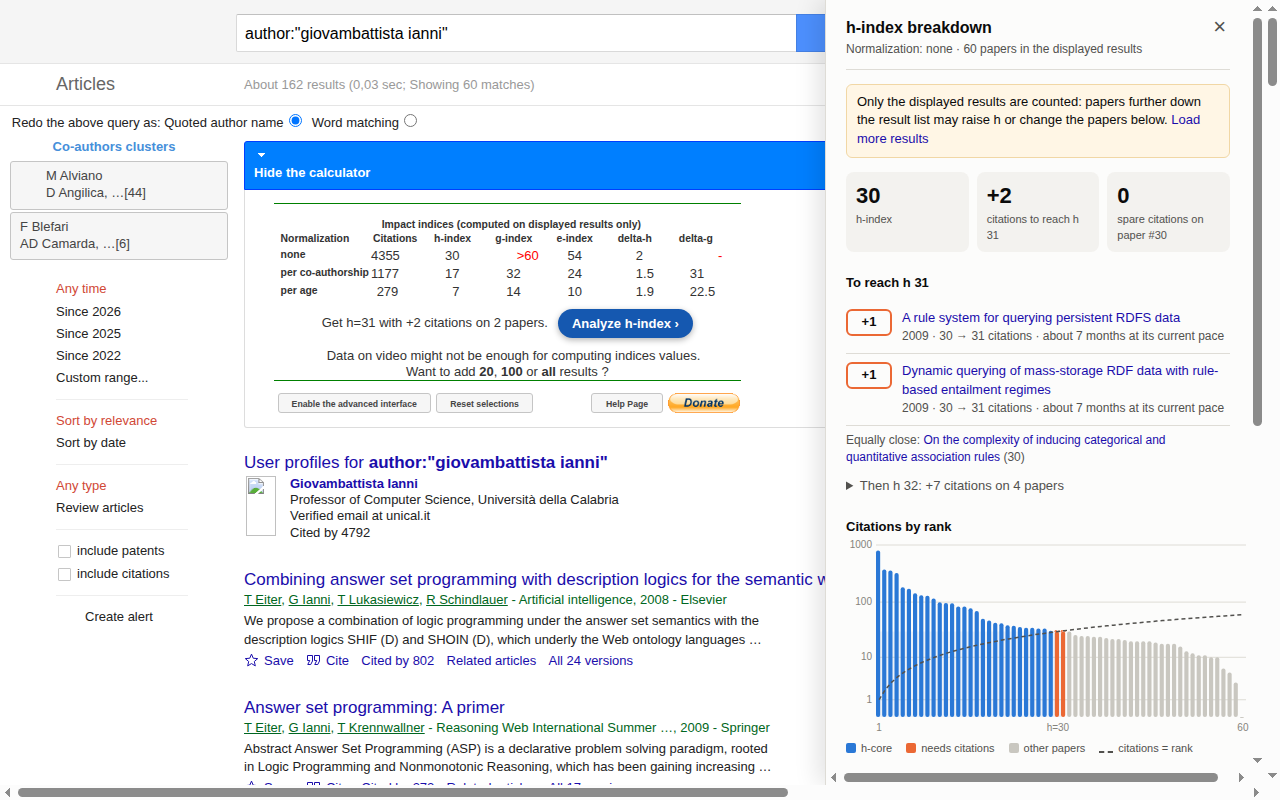Viewport: 1280px width, 800px height.
Task: Focus the search query input field
Action: point(516,33)
